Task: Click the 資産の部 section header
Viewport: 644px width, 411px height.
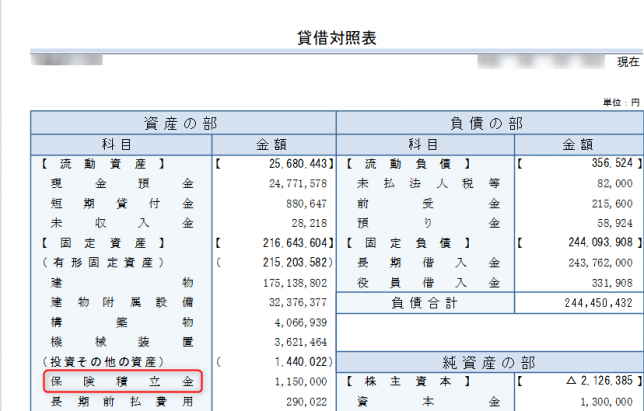Action: click(183, 123)
